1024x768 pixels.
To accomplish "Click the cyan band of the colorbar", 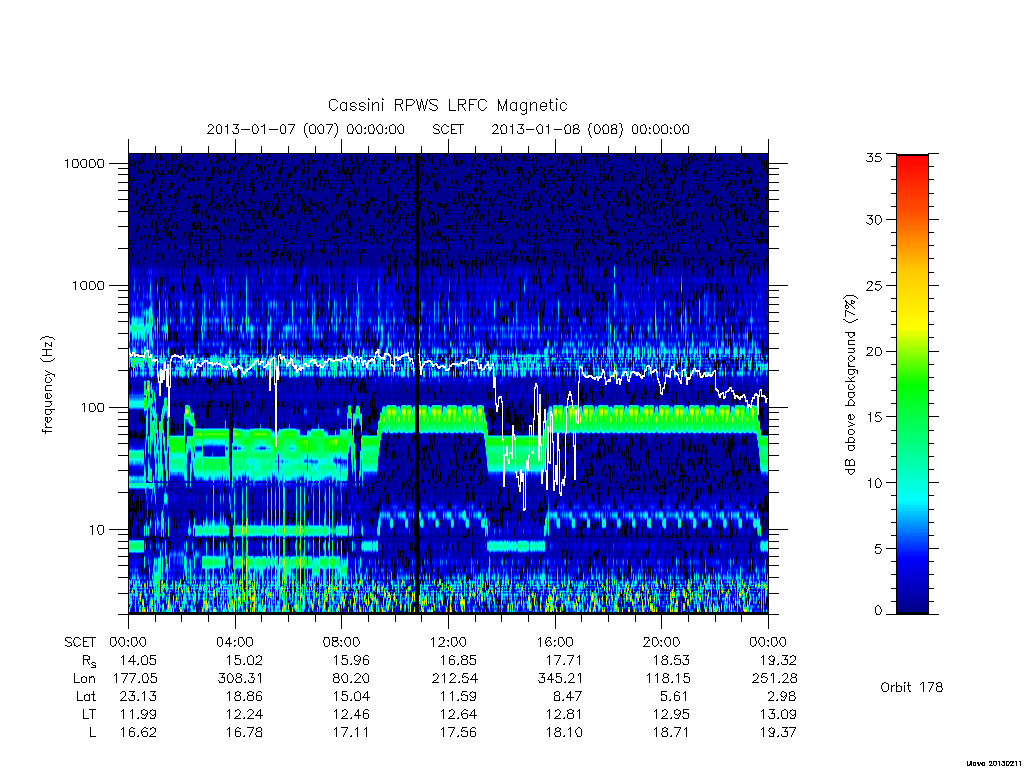I will pos(912,500).
